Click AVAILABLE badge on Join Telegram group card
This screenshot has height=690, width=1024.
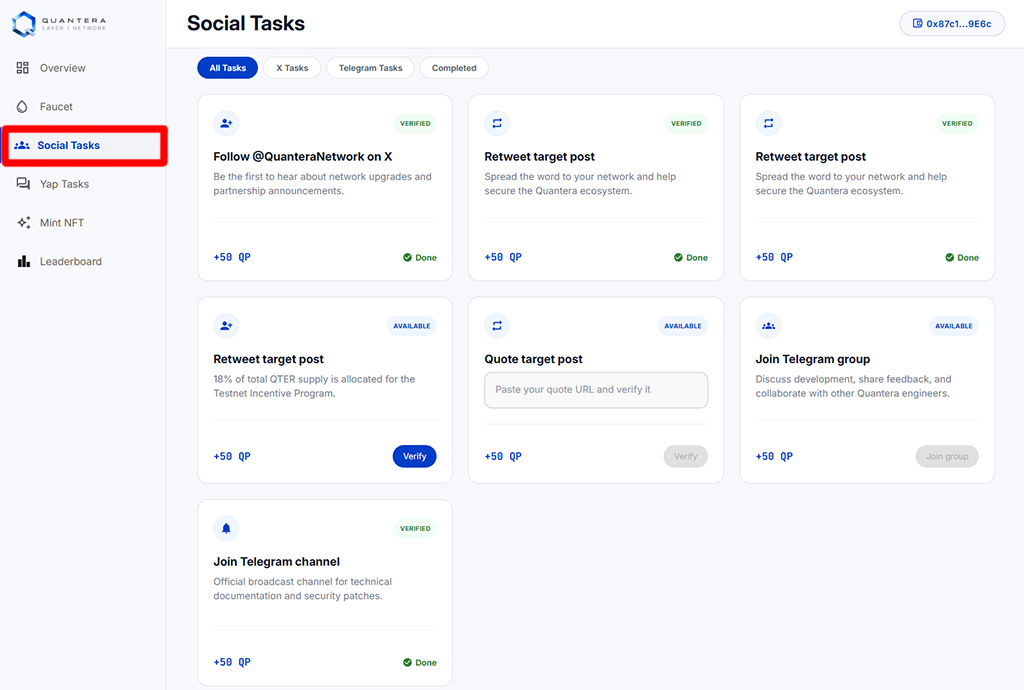pyautogui.click(x=953, y=326)
